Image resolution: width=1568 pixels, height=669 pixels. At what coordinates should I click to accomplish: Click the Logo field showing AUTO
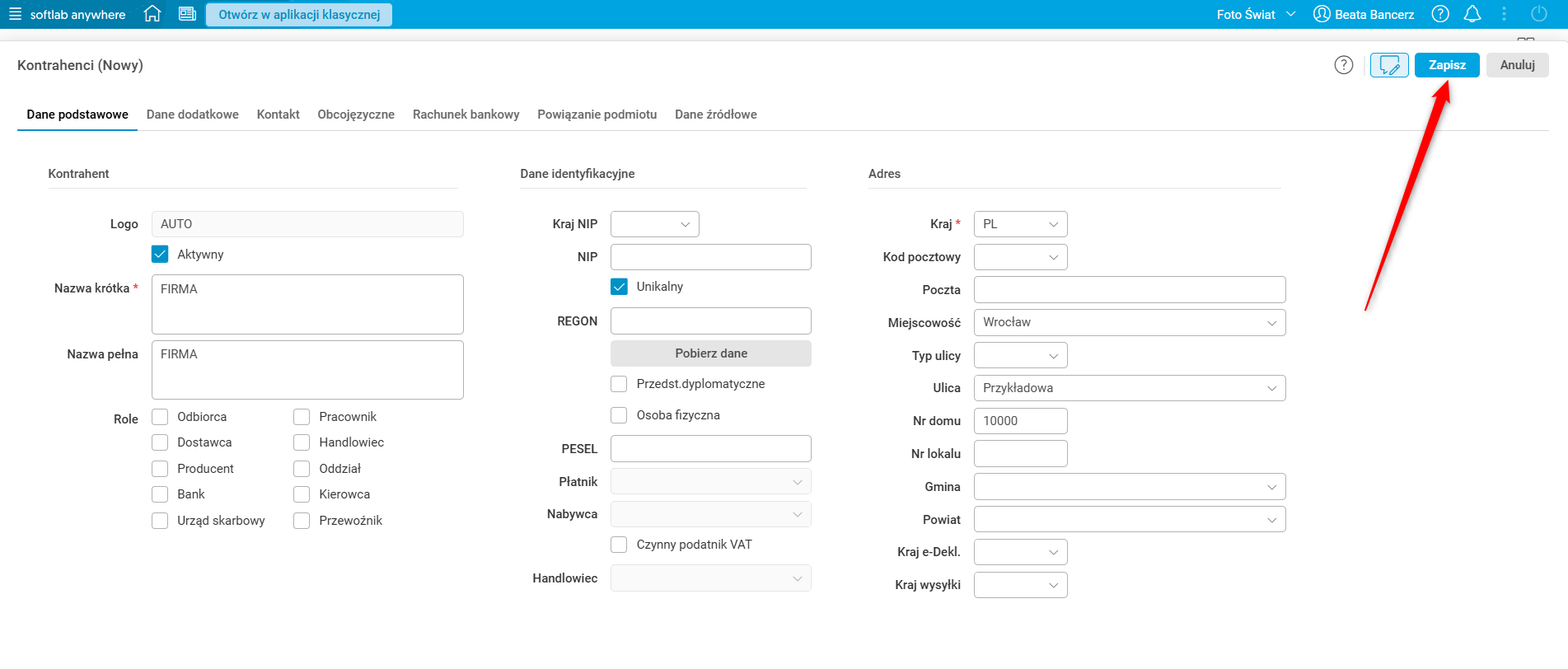click(x=307, y=224)
